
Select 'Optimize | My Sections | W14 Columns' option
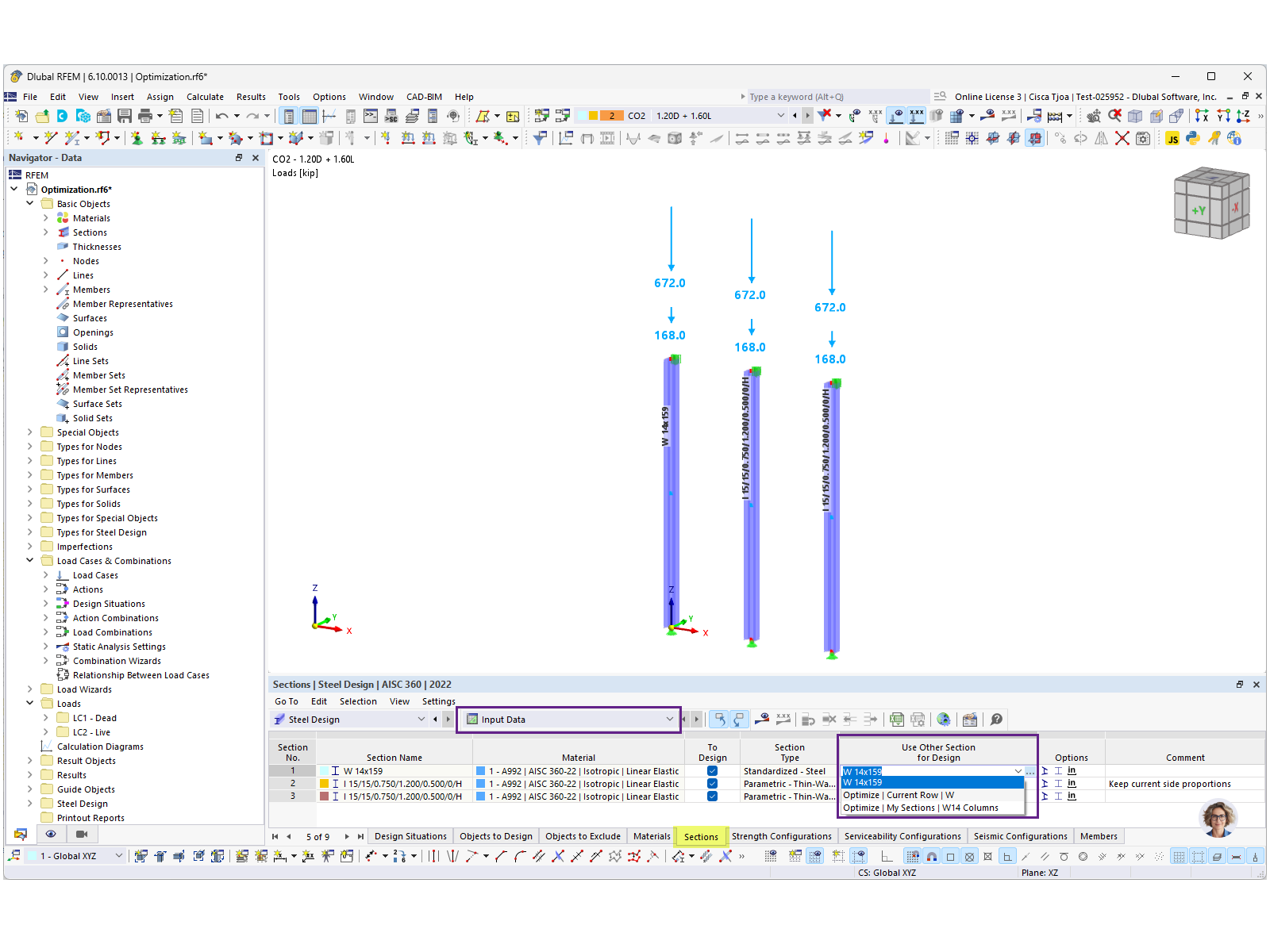[x=933, y=808]
